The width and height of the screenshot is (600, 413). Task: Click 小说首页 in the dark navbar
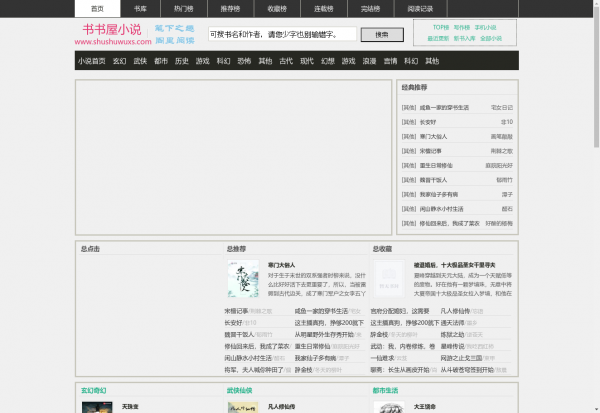[x=92, y=61]
